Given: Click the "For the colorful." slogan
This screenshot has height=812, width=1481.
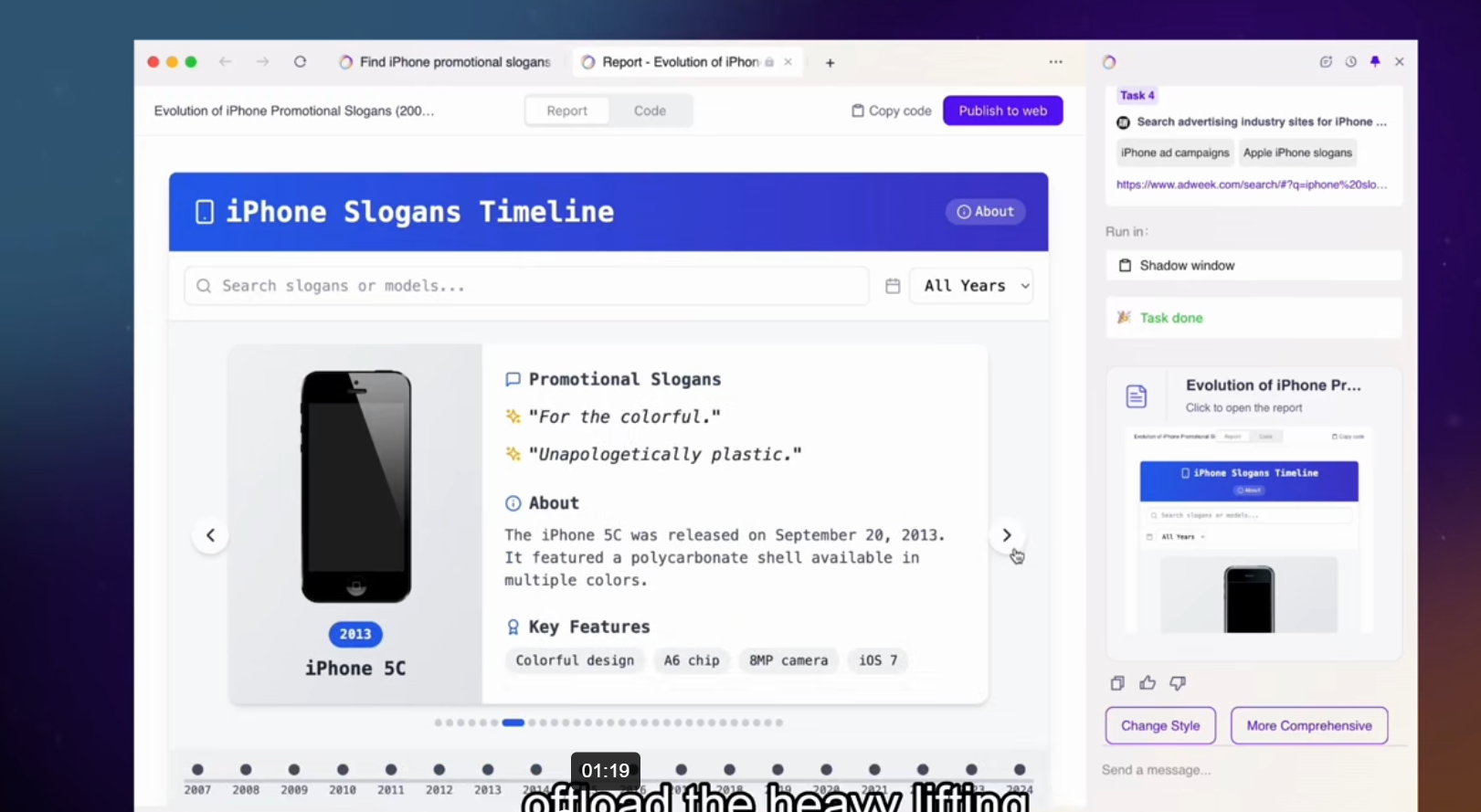Looking at the screenshot, I should [x=625, y=417].
